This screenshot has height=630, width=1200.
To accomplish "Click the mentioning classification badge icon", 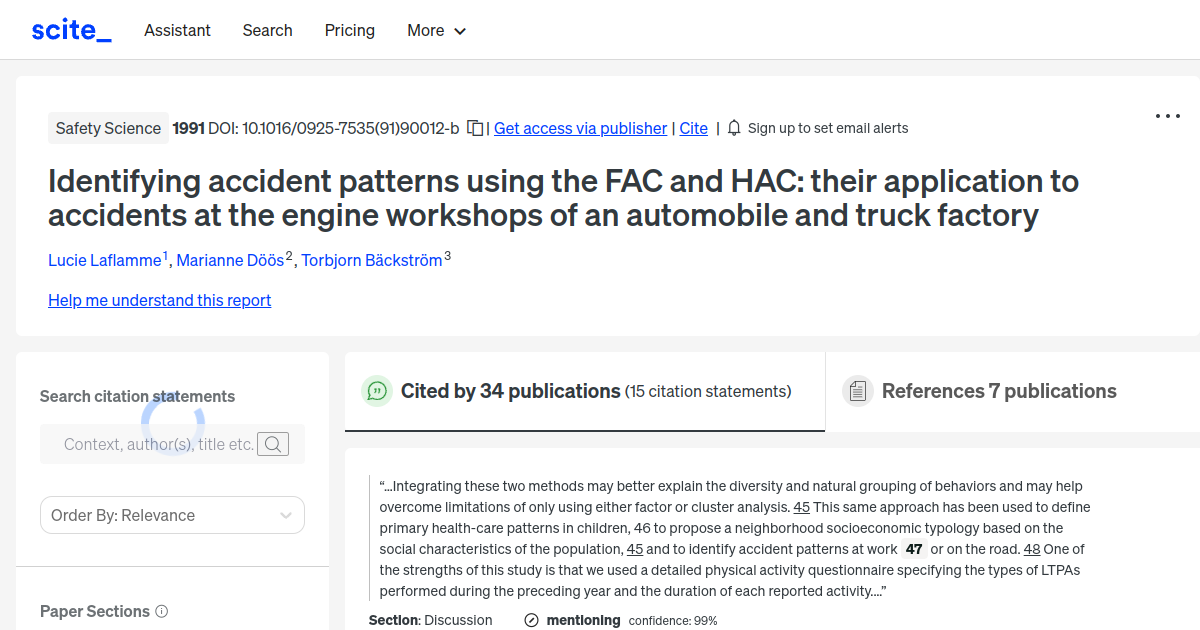I will pyautogui.click(x=529, y=620).
